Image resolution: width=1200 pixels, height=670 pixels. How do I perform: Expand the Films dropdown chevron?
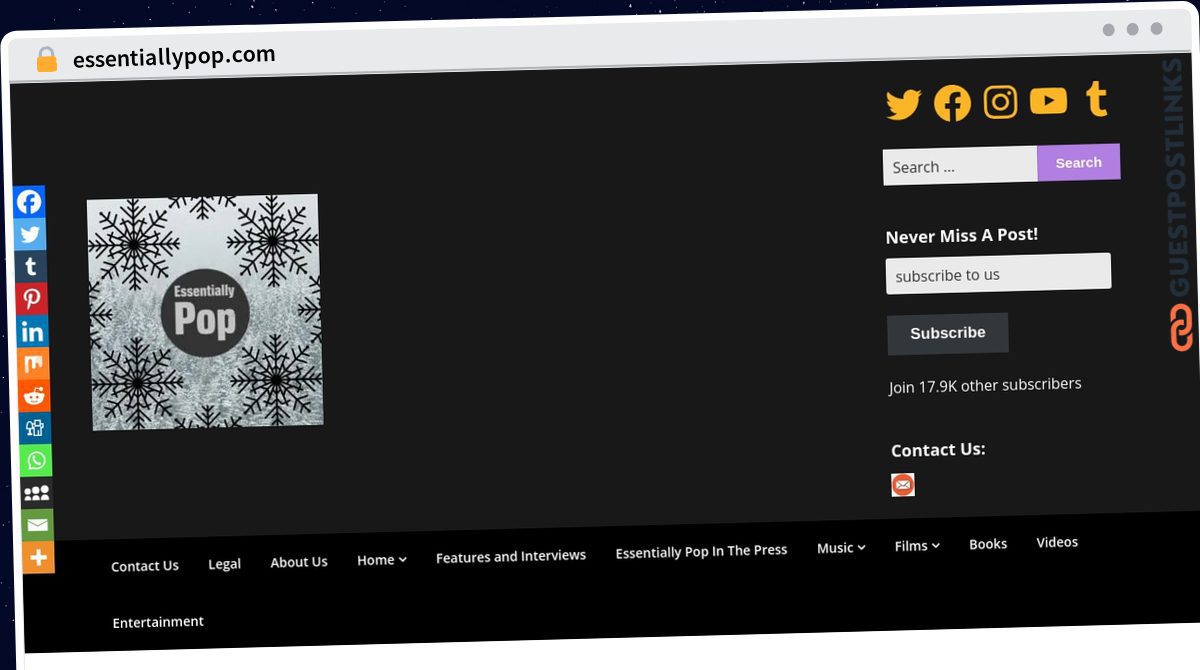pyautogui.click(x=937, y=545)
